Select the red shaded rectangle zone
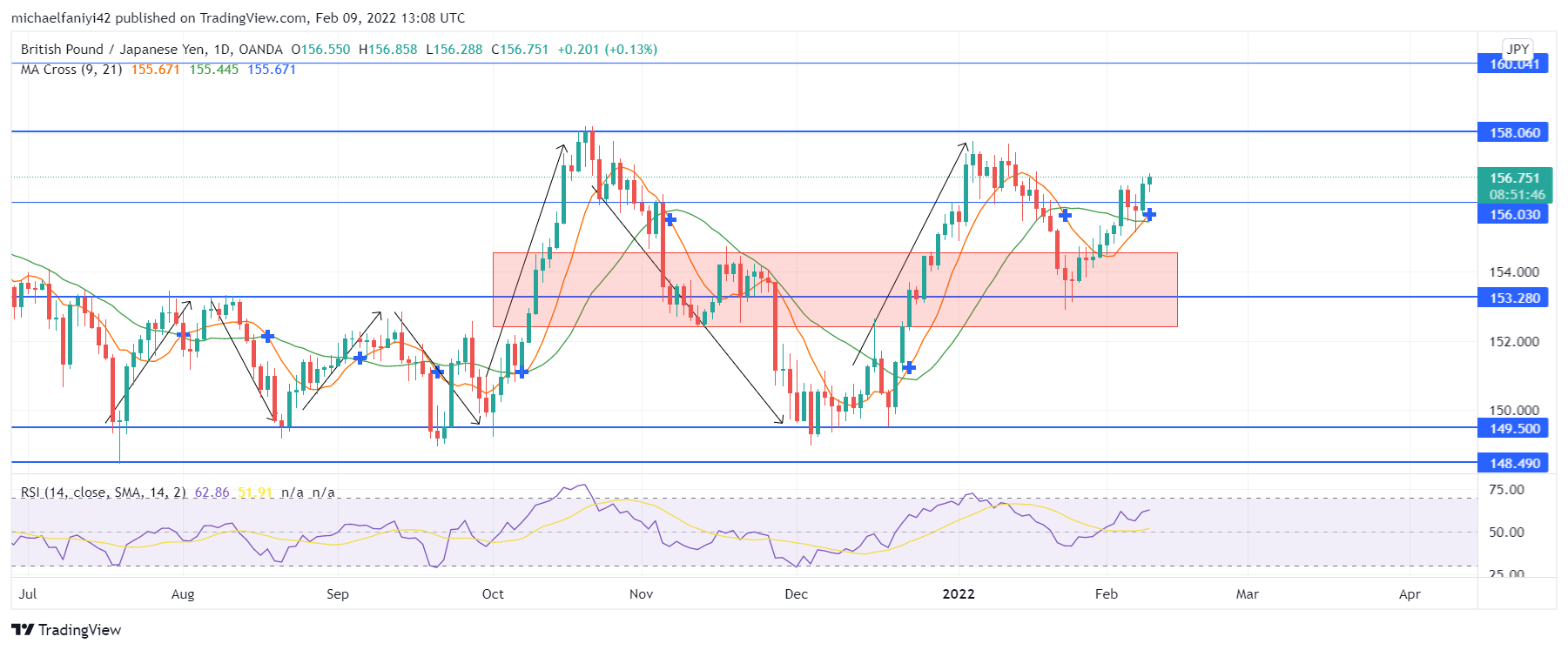Image resolution: width=1568 pixels, height=650 pixels. click(x=835, y=290)
